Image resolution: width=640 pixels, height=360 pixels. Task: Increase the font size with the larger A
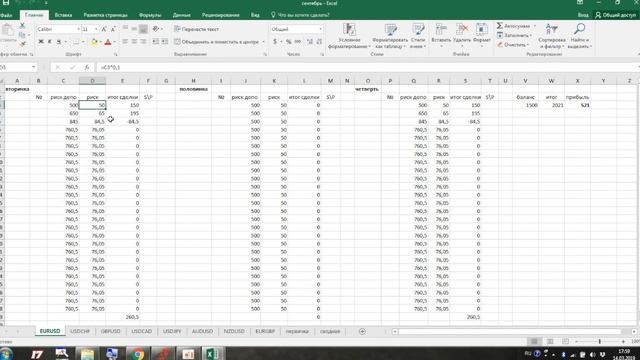click(104, 29)
